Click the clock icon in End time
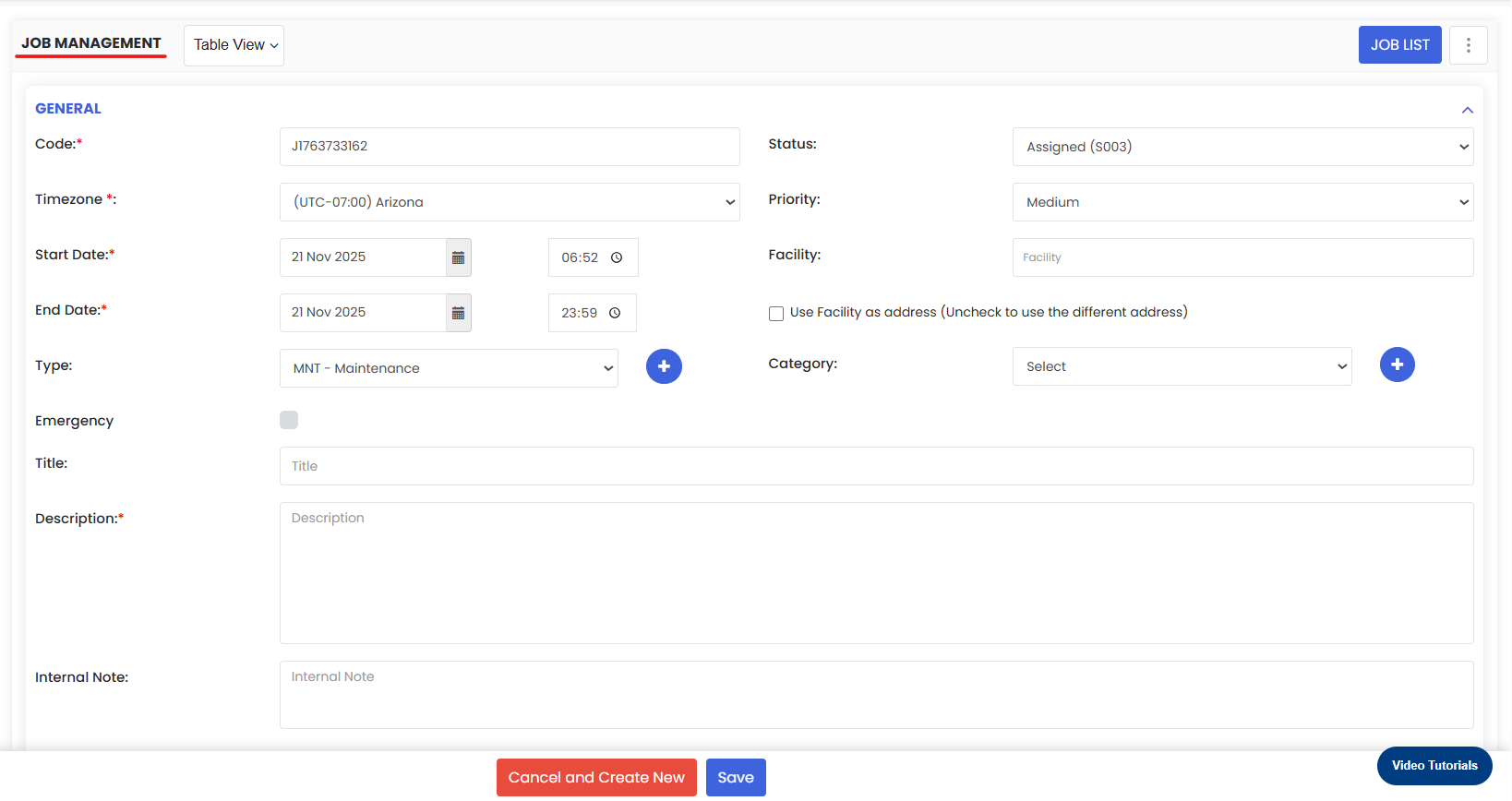Viewport: 1512px width, 801px height. (x=615, y=313)
